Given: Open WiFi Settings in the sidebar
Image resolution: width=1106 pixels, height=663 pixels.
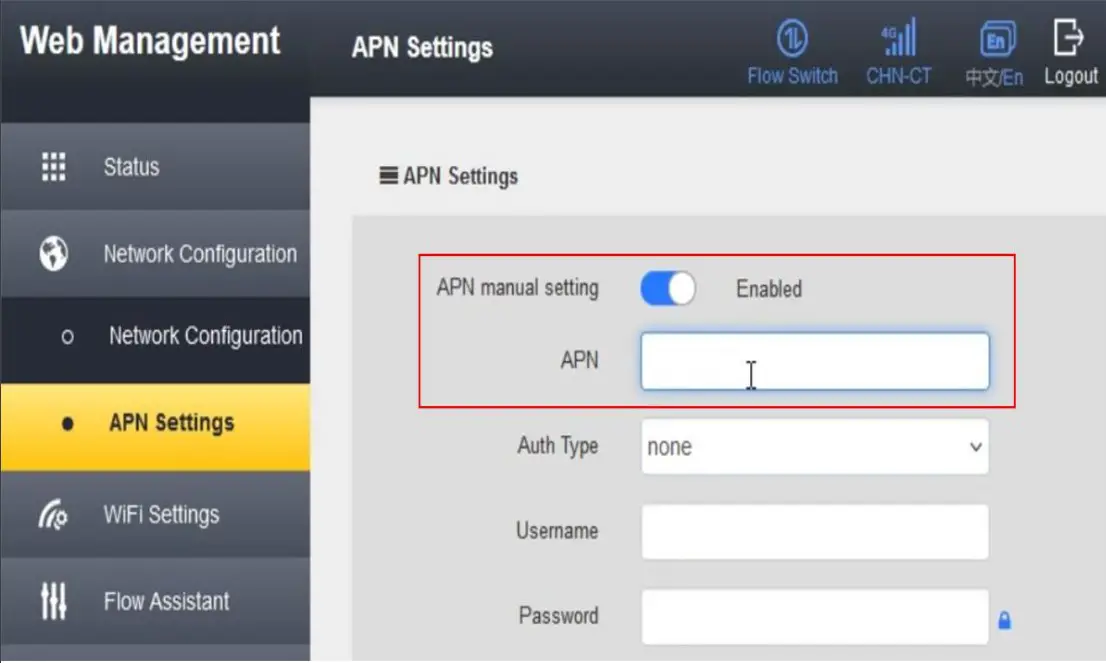Looking at the screenshot, I should (x=155, y=515).
